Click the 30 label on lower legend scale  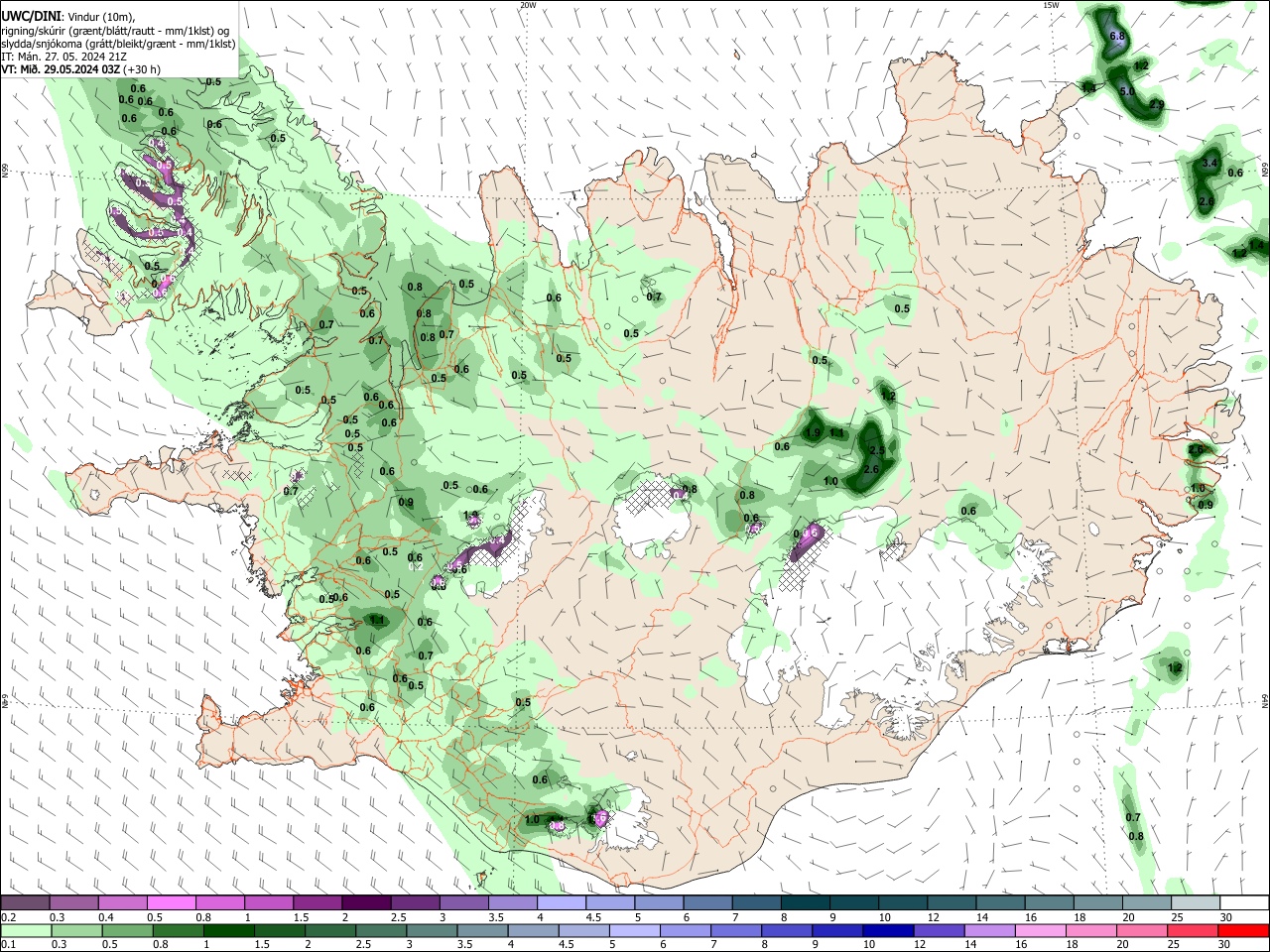coord(1224,944)
